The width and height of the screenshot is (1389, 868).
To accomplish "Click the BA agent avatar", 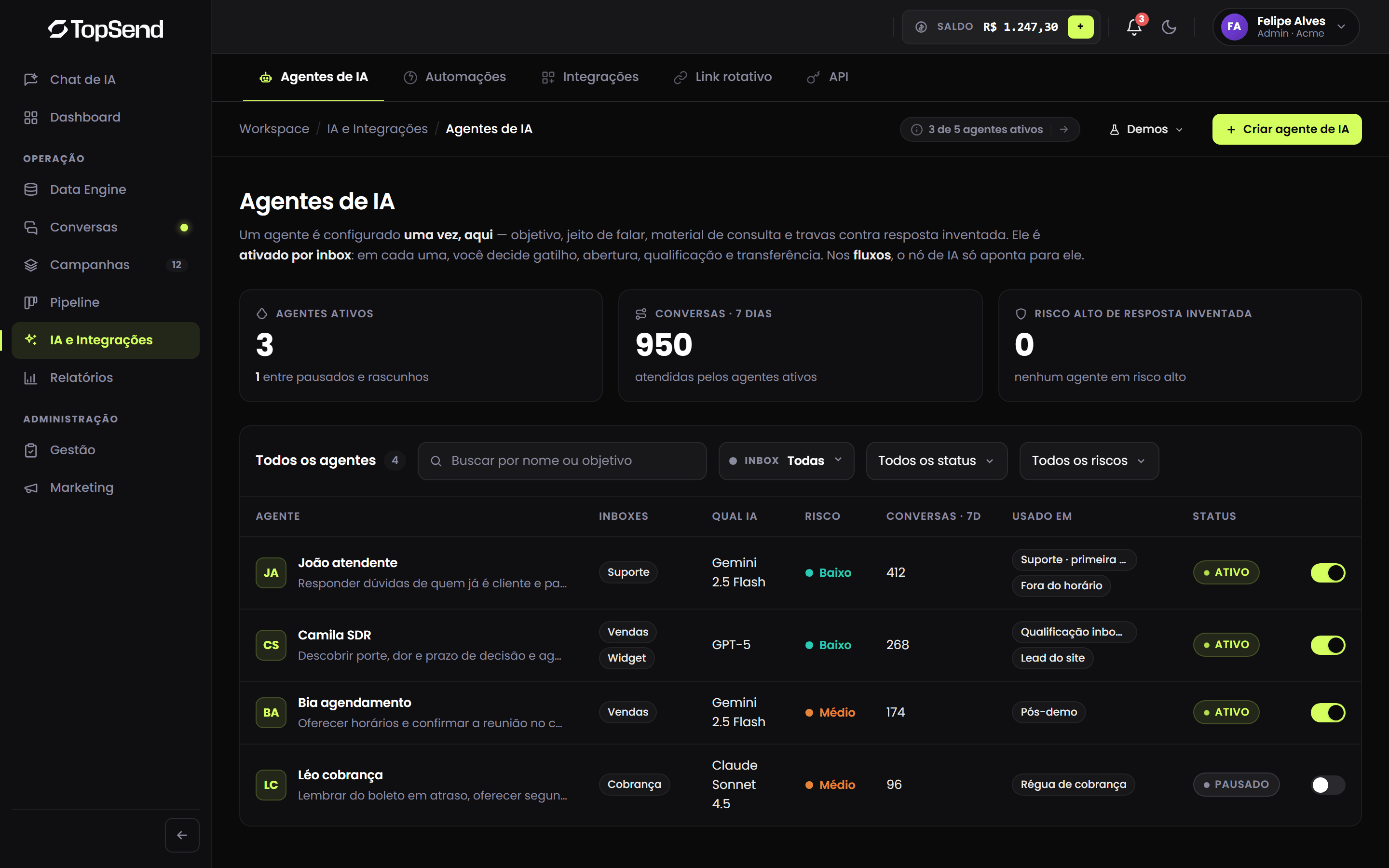I will point(271,712).
